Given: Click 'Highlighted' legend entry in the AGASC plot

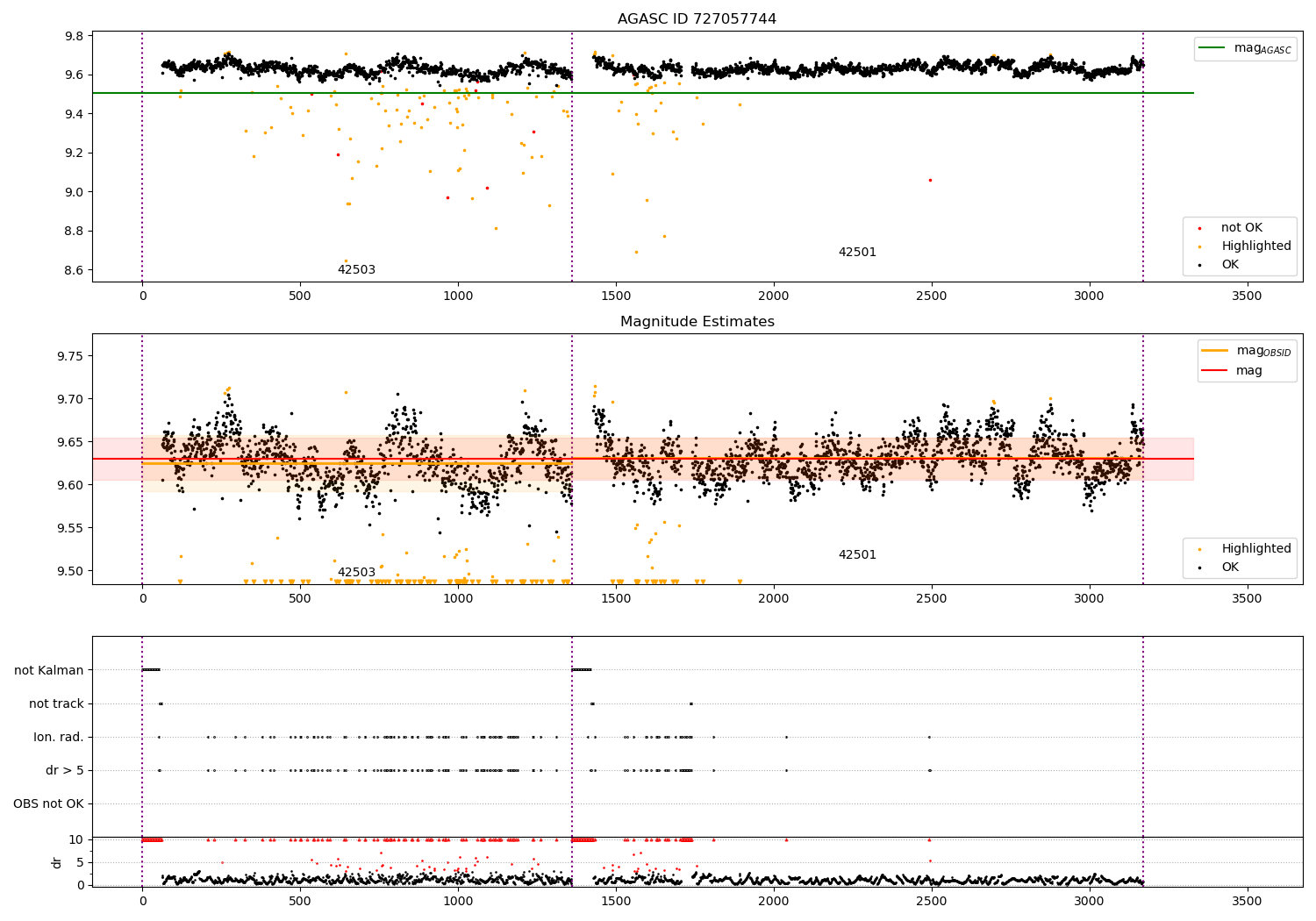Looking at the screenshot, I should coord(1255,246).
